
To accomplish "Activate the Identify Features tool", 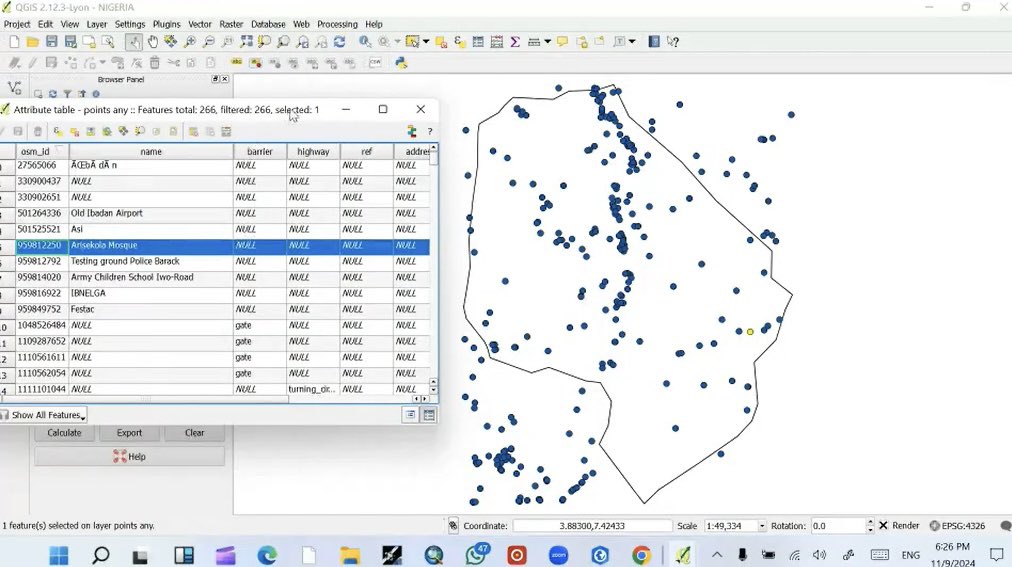I will 365,42.
